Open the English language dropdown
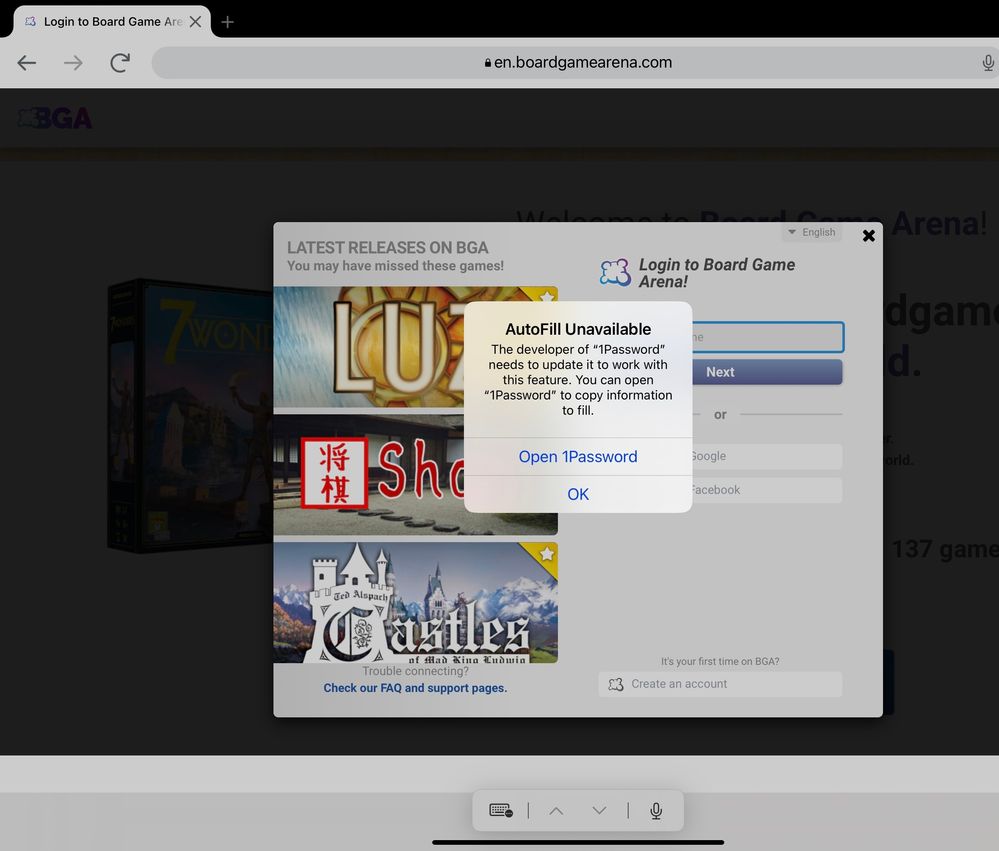Image resolution: width=999 pixels, height=851 pixels. pyautogui.click(x=812, y=232)
